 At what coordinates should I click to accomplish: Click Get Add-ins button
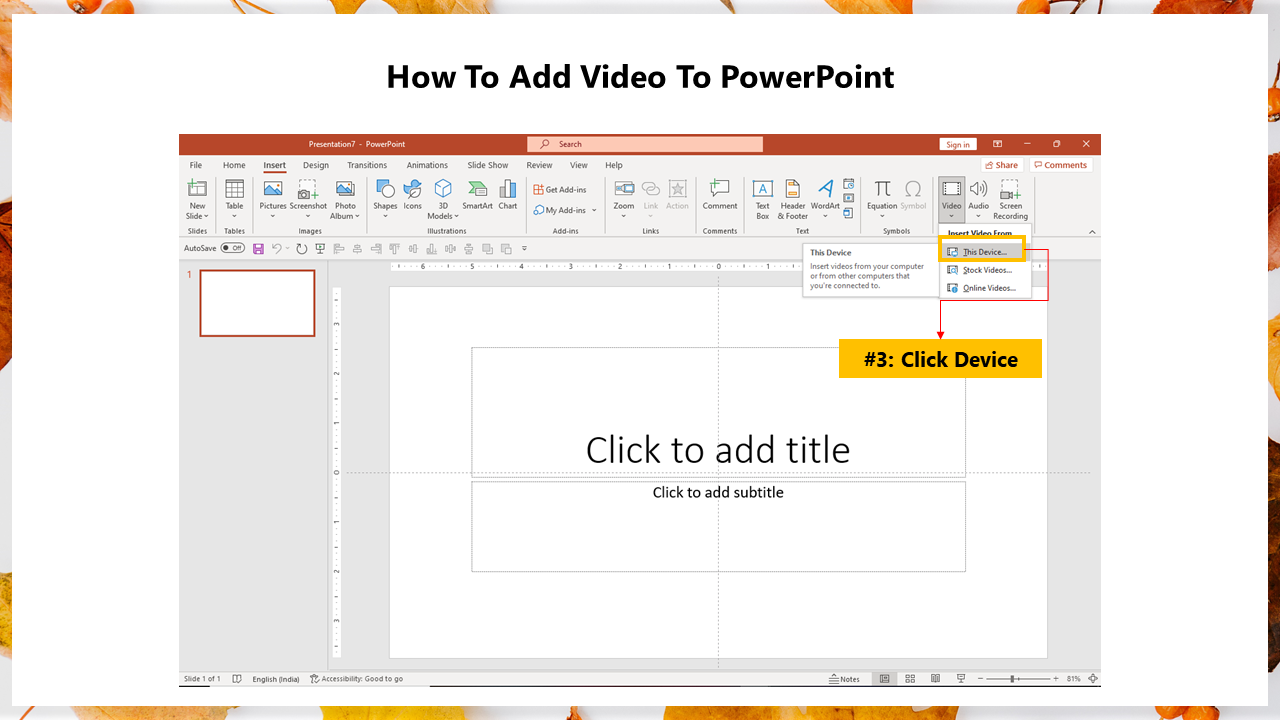click(x=560, y=189)
